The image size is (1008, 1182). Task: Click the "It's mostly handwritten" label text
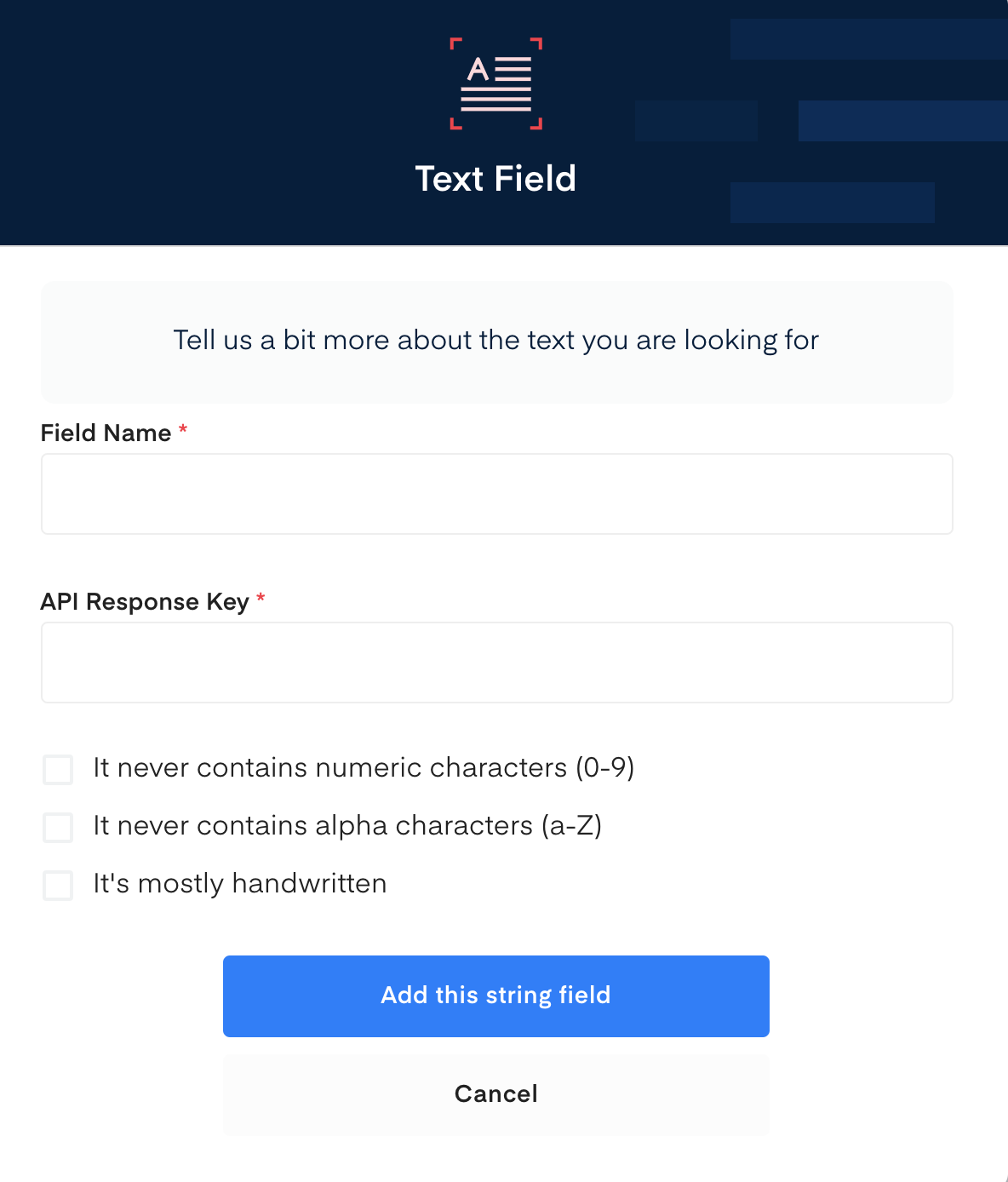click(240, 883)
